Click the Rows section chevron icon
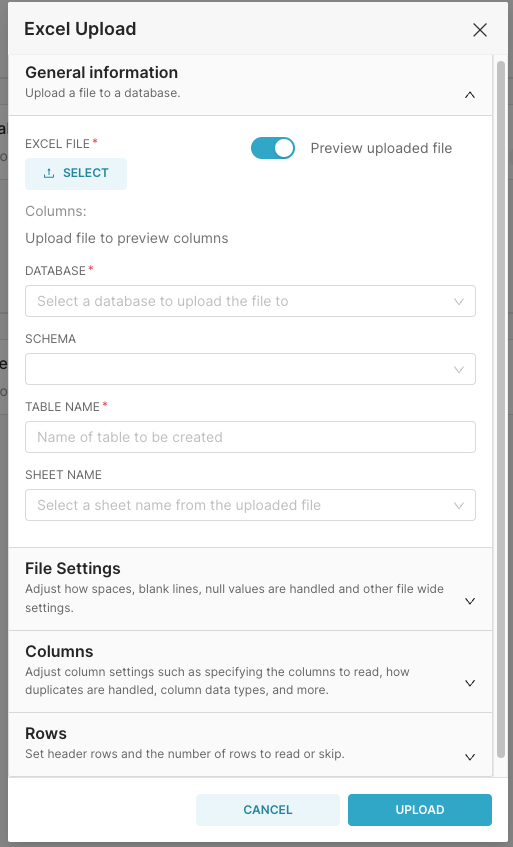513x847 pixels. pos(470,757)
